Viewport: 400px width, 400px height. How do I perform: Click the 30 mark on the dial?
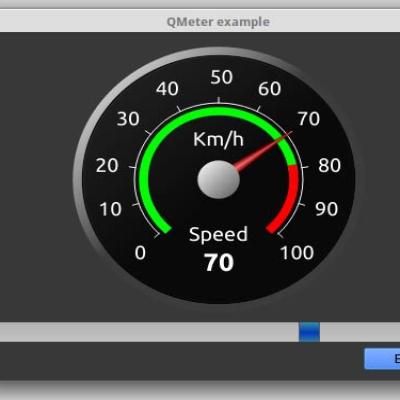tap(128, 119)
